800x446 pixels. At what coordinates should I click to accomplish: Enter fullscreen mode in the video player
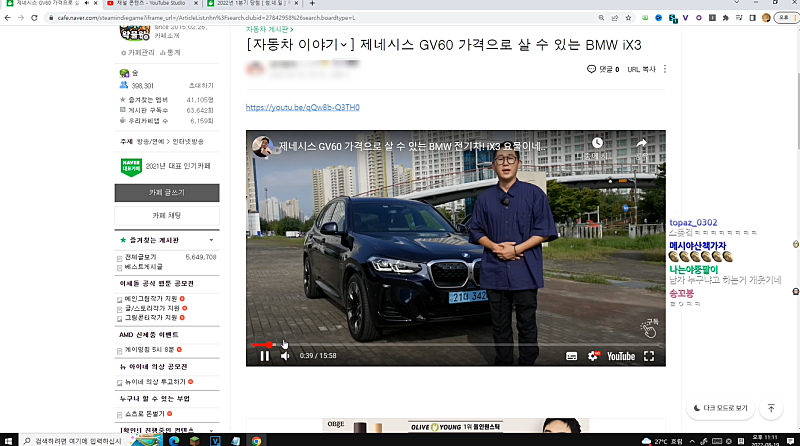click(648, 356)
